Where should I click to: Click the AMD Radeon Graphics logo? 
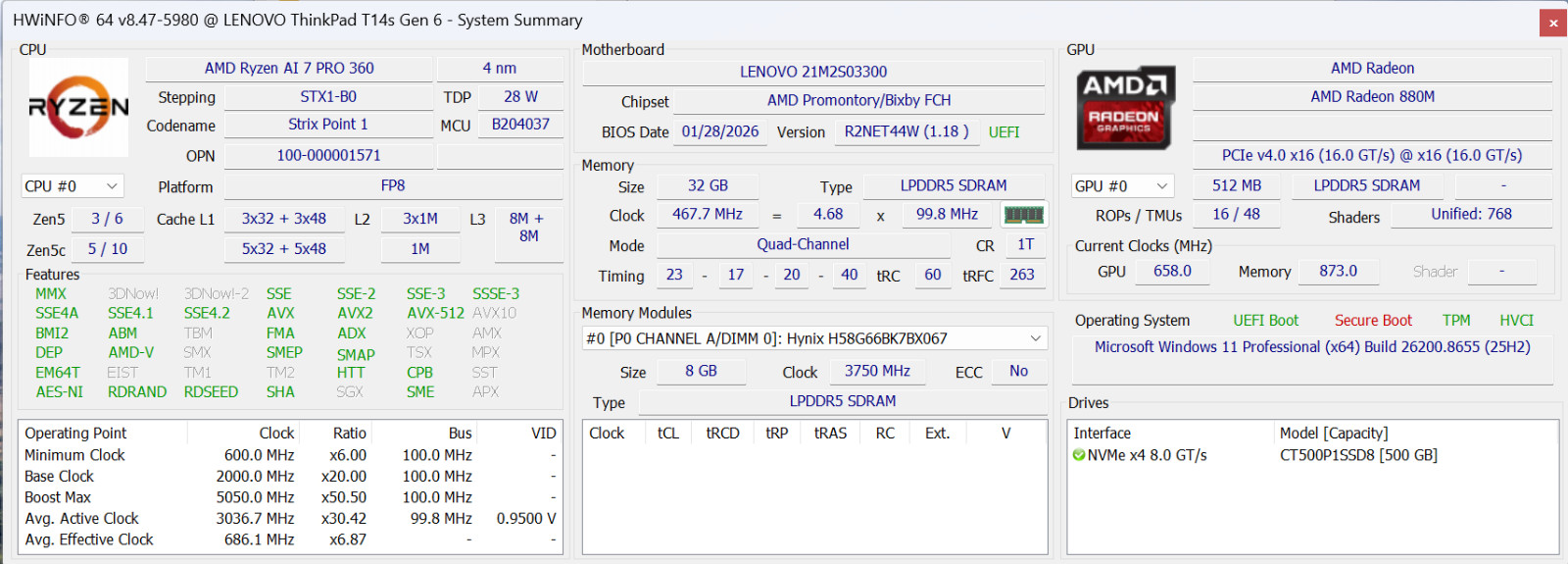1125,109
